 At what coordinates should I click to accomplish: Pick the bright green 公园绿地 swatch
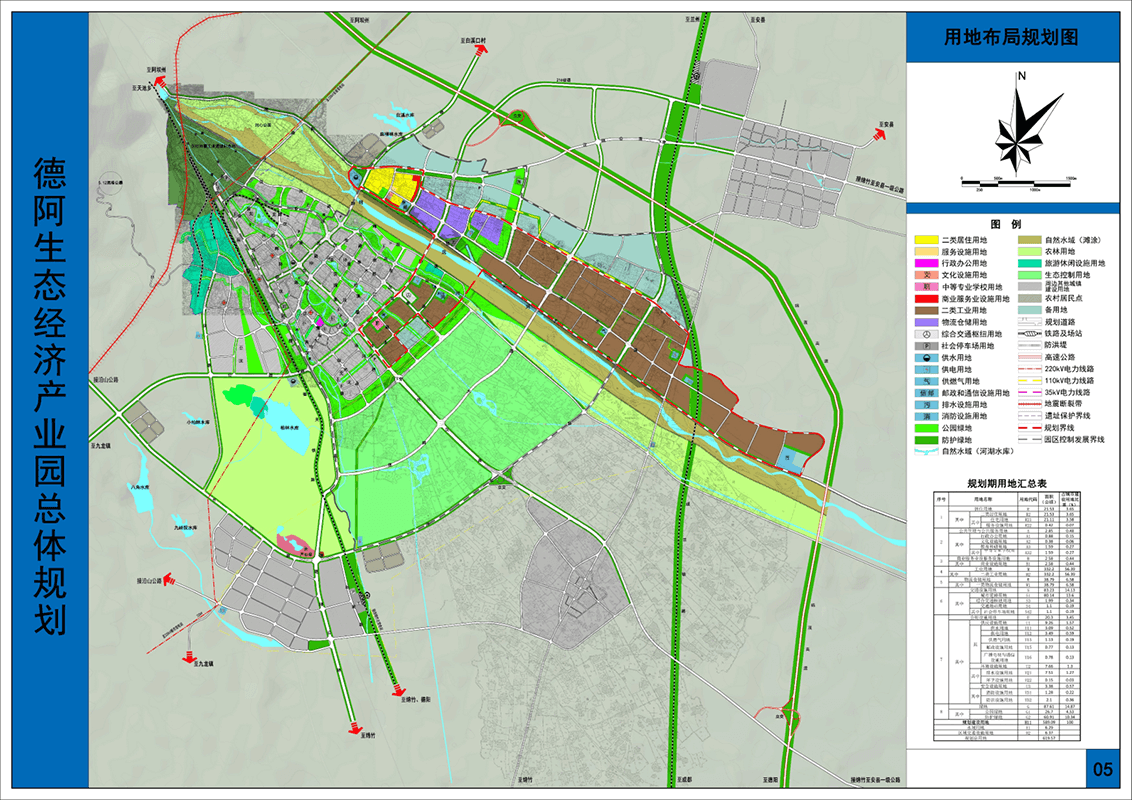tap(926, 429)
